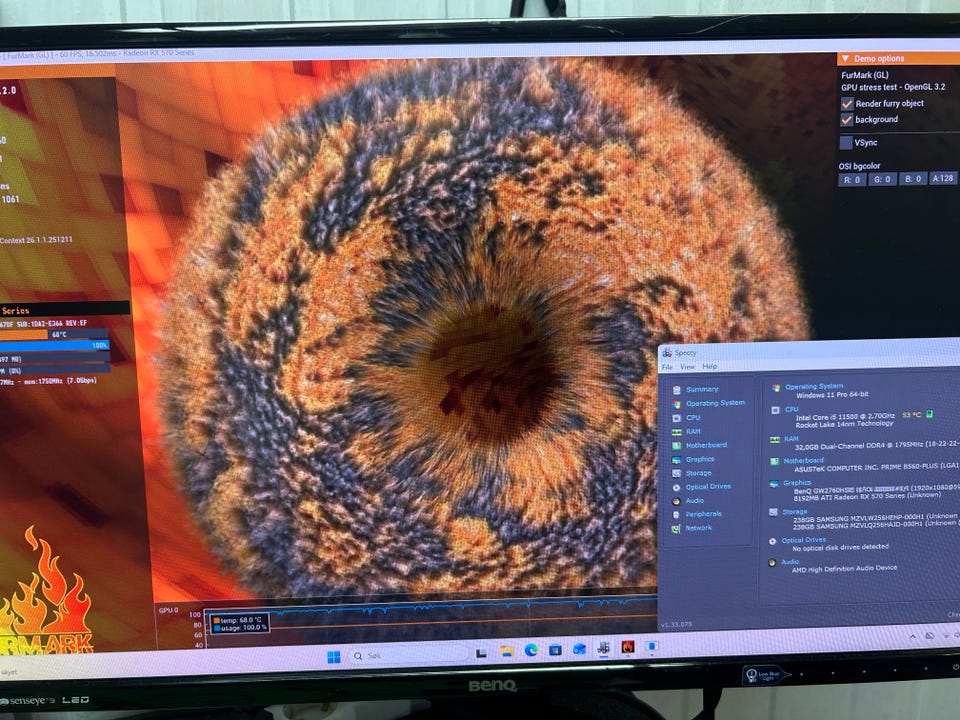
Task: Click the Windows Start button
Action: 334,657
